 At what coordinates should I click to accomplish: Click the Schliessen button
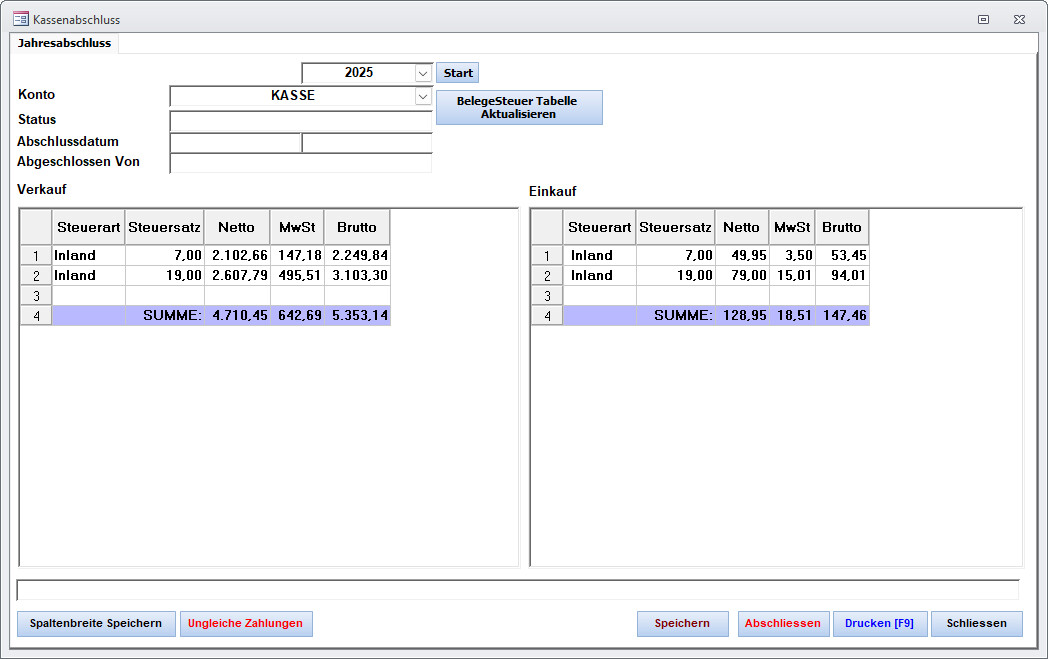pyautogui.click(x=975, y=623)
